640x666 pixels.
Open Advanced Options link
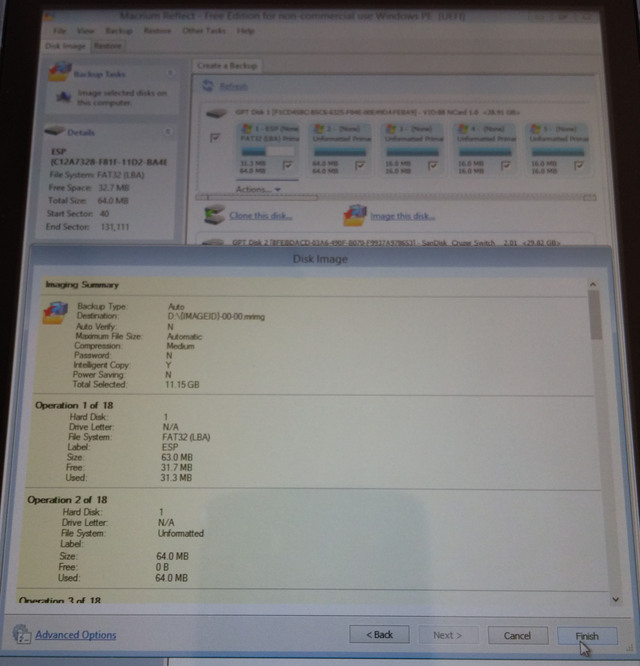76,635
